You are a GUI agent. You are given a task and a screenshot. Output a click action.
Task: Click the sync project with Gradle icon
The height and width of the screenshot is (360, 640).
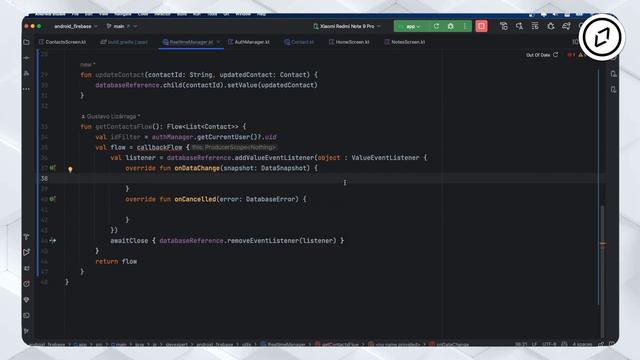tap(504, 26)
